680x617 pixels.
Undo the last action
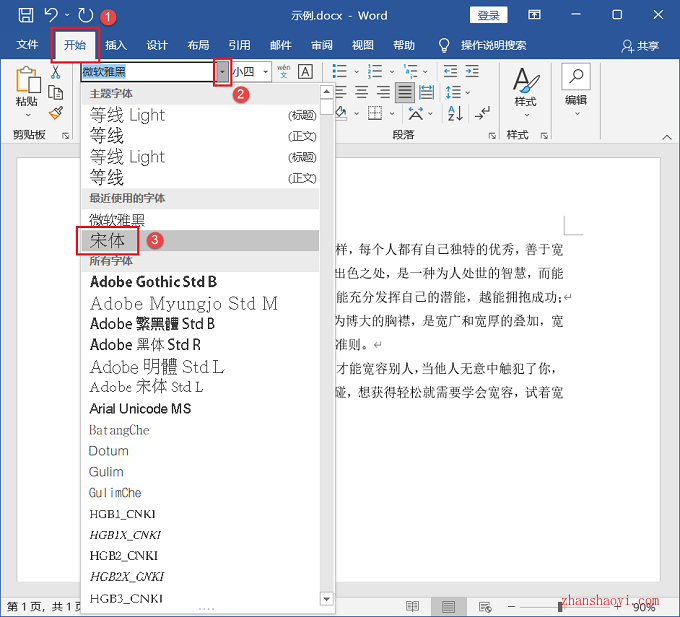[51, 15]
